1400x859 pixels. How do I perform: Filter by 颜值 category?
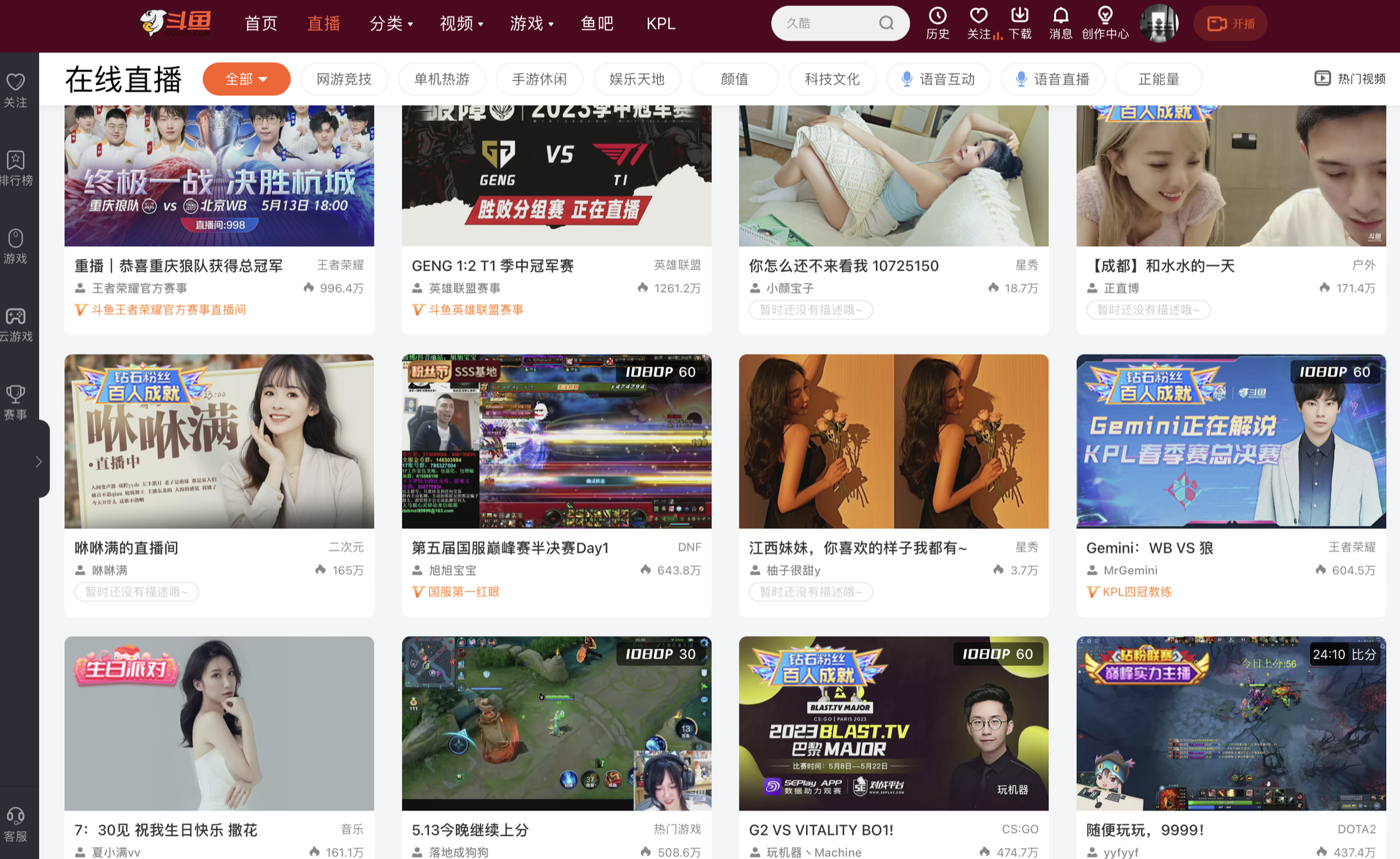click(734, 79)
